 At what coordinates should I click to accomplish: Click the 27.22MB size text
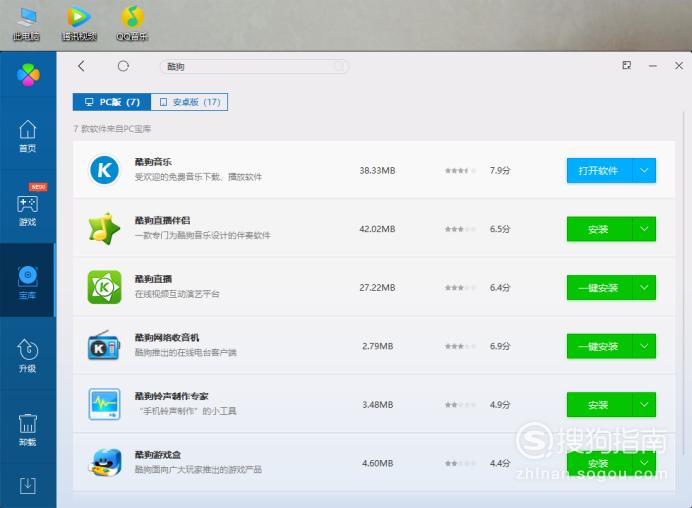click(377, 288)
